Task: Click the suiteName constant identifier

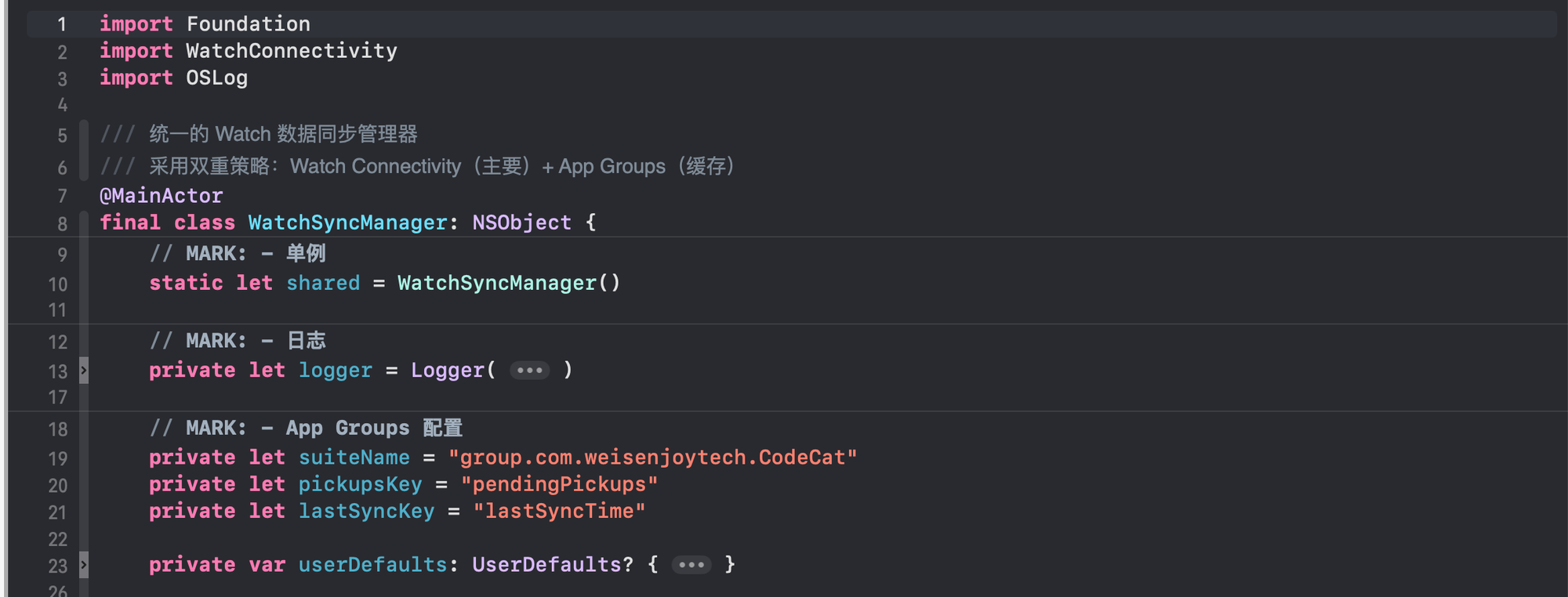Action: pyautogui.click(x=354, y=458)
